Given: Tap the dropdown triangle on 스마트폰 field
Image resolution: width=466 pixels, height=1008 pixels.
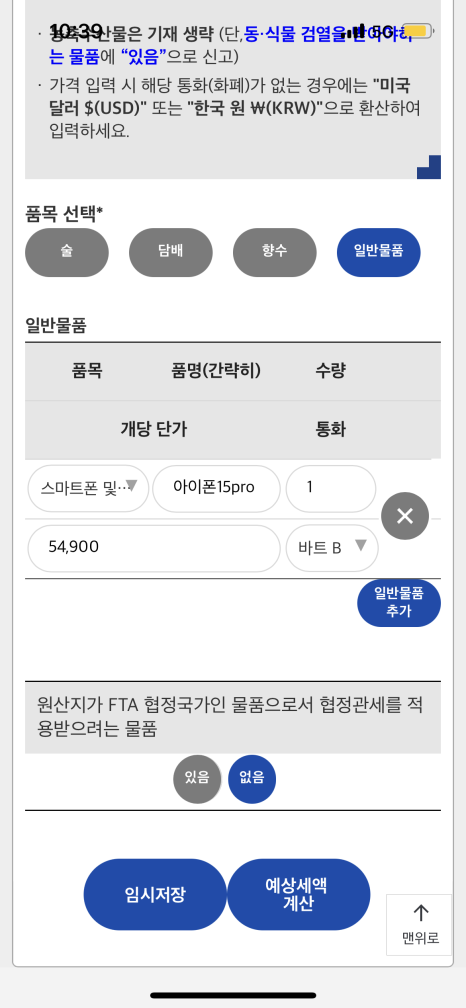Looking at the screenshot, I should [x=131, y=484].
